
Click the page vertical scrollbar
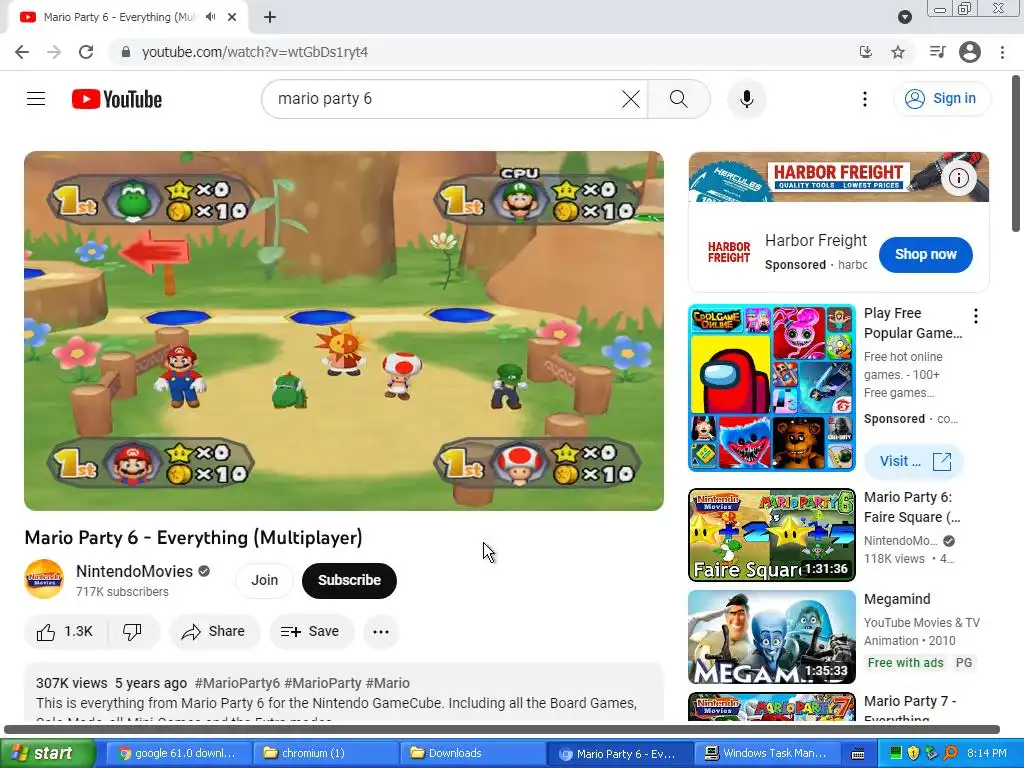[1016, 154]
